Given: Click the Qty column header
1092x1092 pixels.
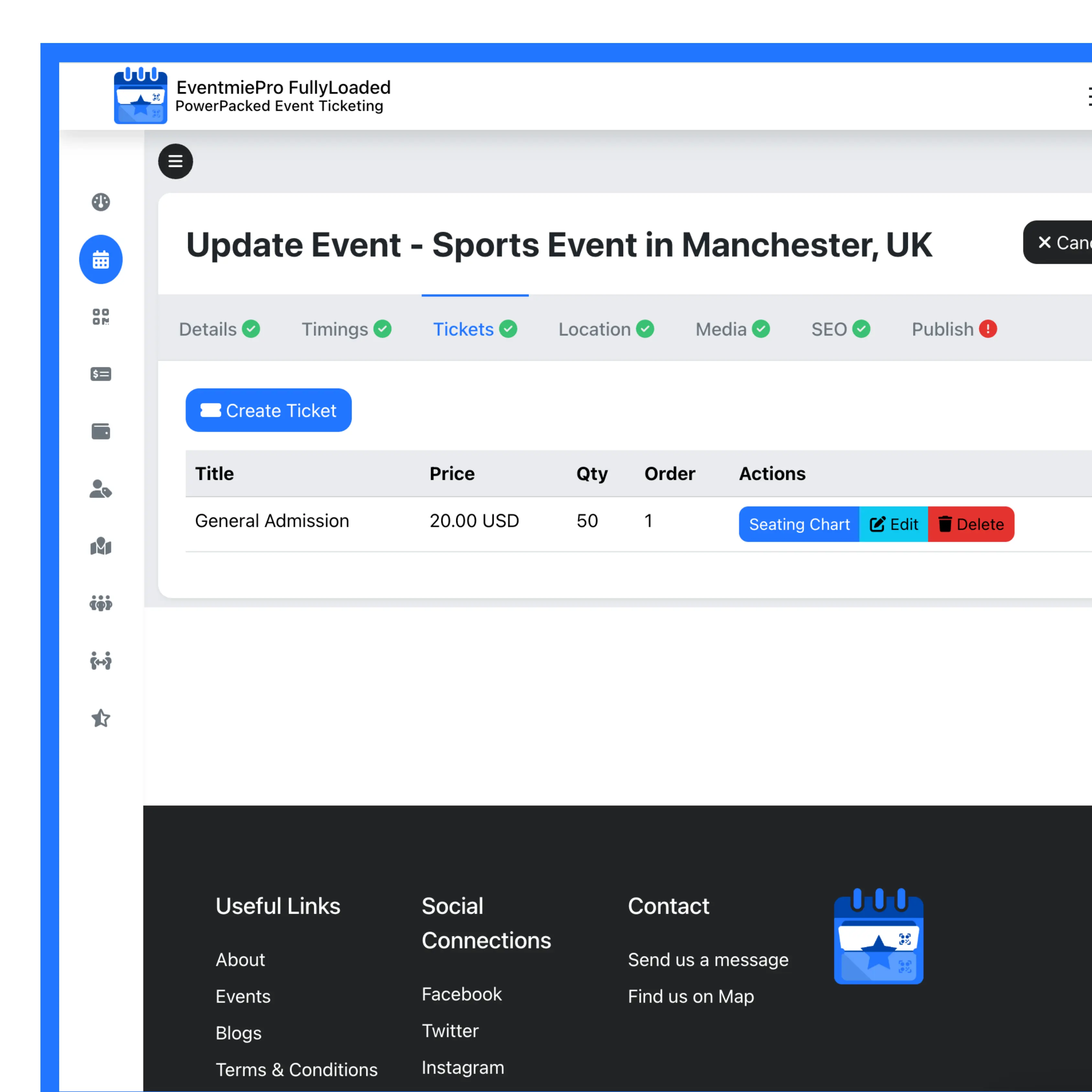Looking at the screenshot, I should 592,474.
